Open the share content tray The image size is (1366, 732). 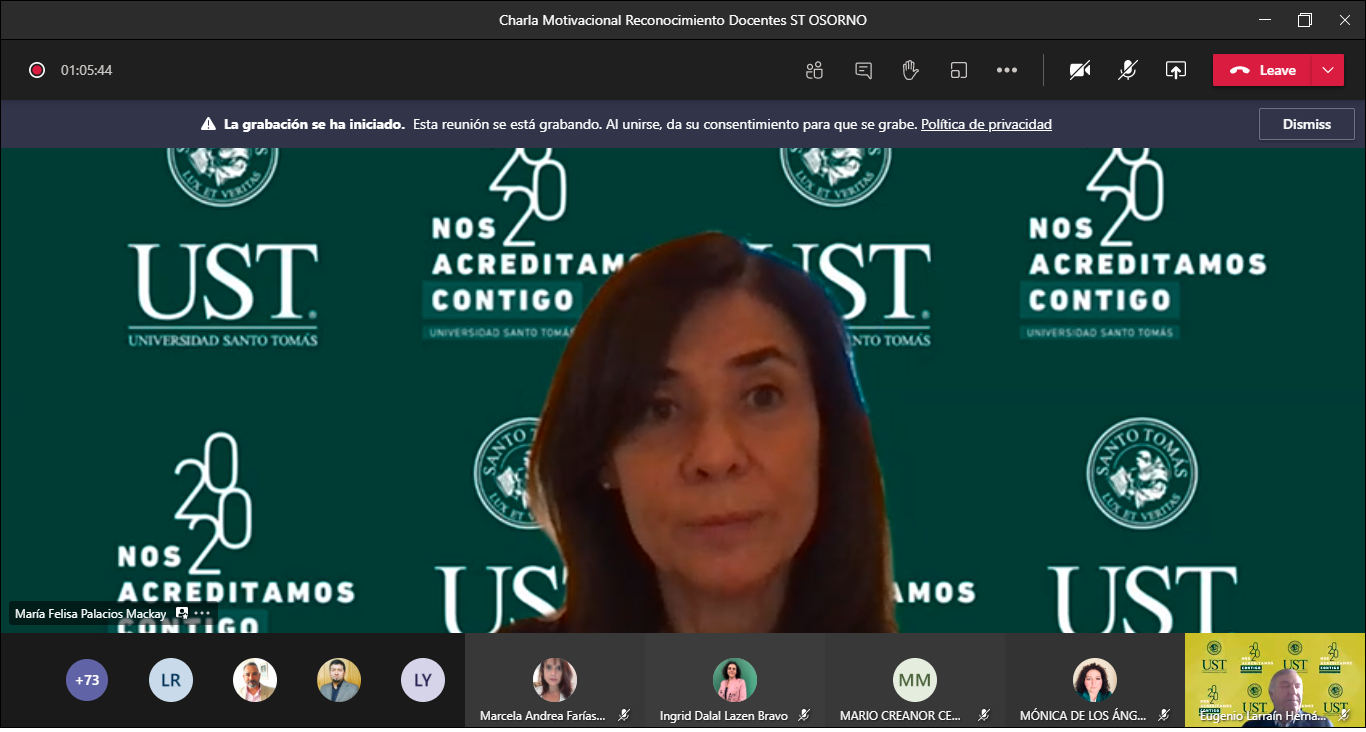(x=1176, y=70)
